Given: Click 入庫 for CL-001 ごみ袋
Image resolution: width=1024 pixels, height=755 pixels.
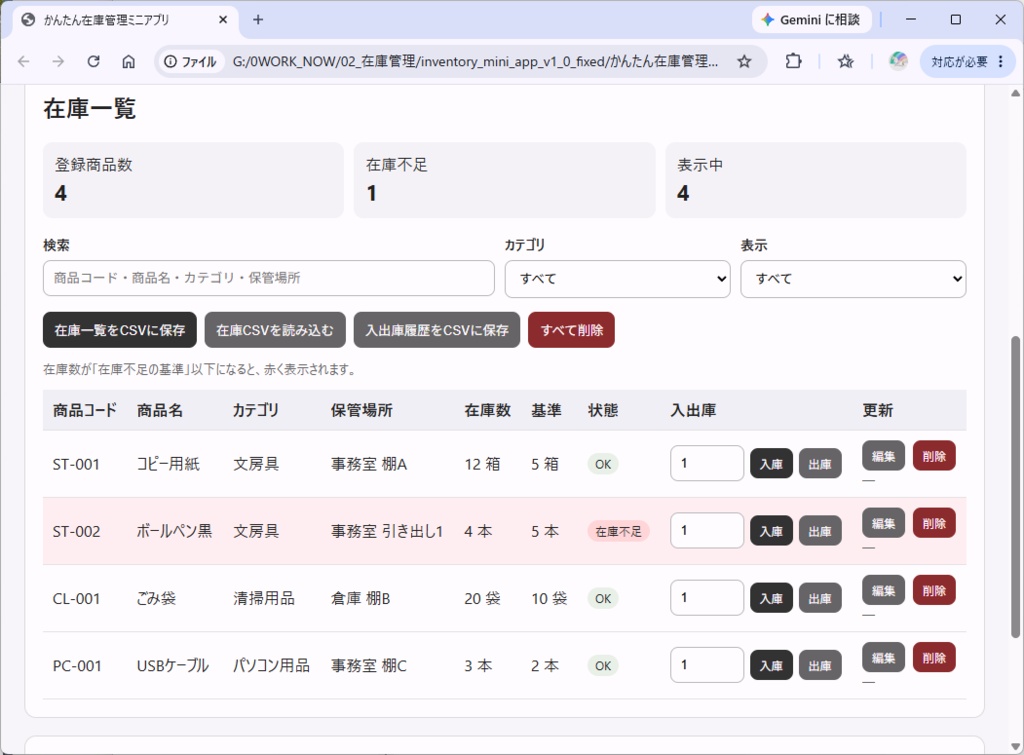Looking at the screenshot, I should point(771,598).
